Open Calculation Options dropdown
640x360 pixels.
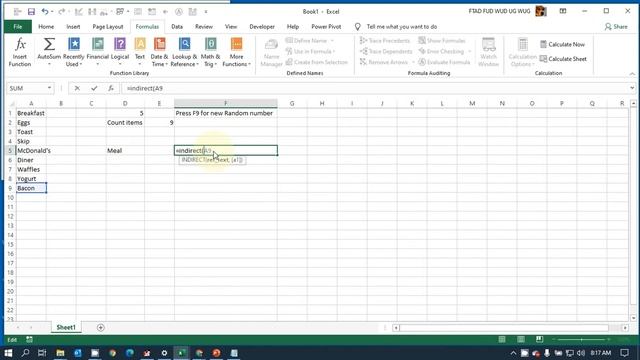point(522,52)
